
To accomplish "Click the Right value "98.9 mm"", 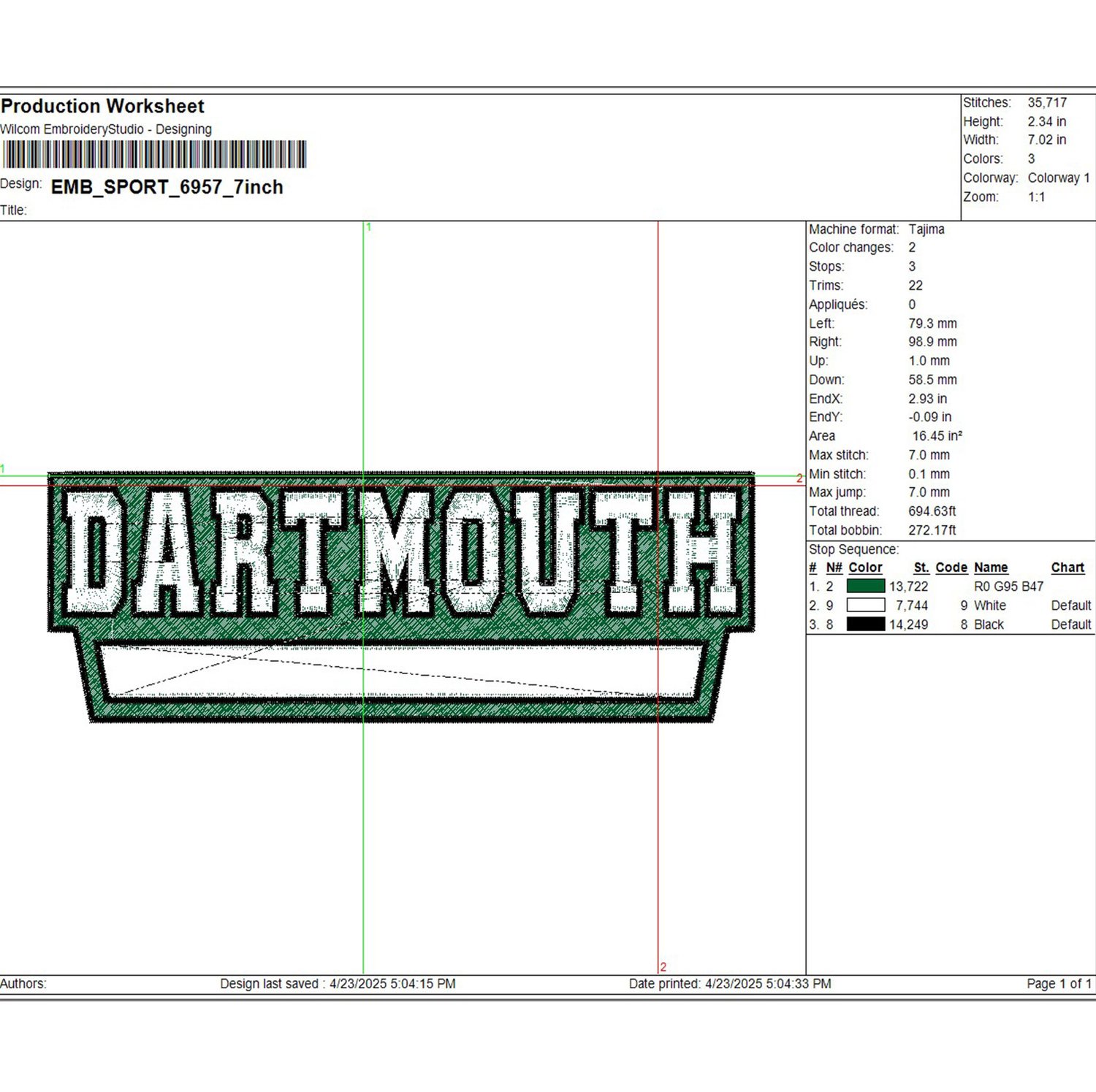I will pyautogui.click(x=932, y=342).
